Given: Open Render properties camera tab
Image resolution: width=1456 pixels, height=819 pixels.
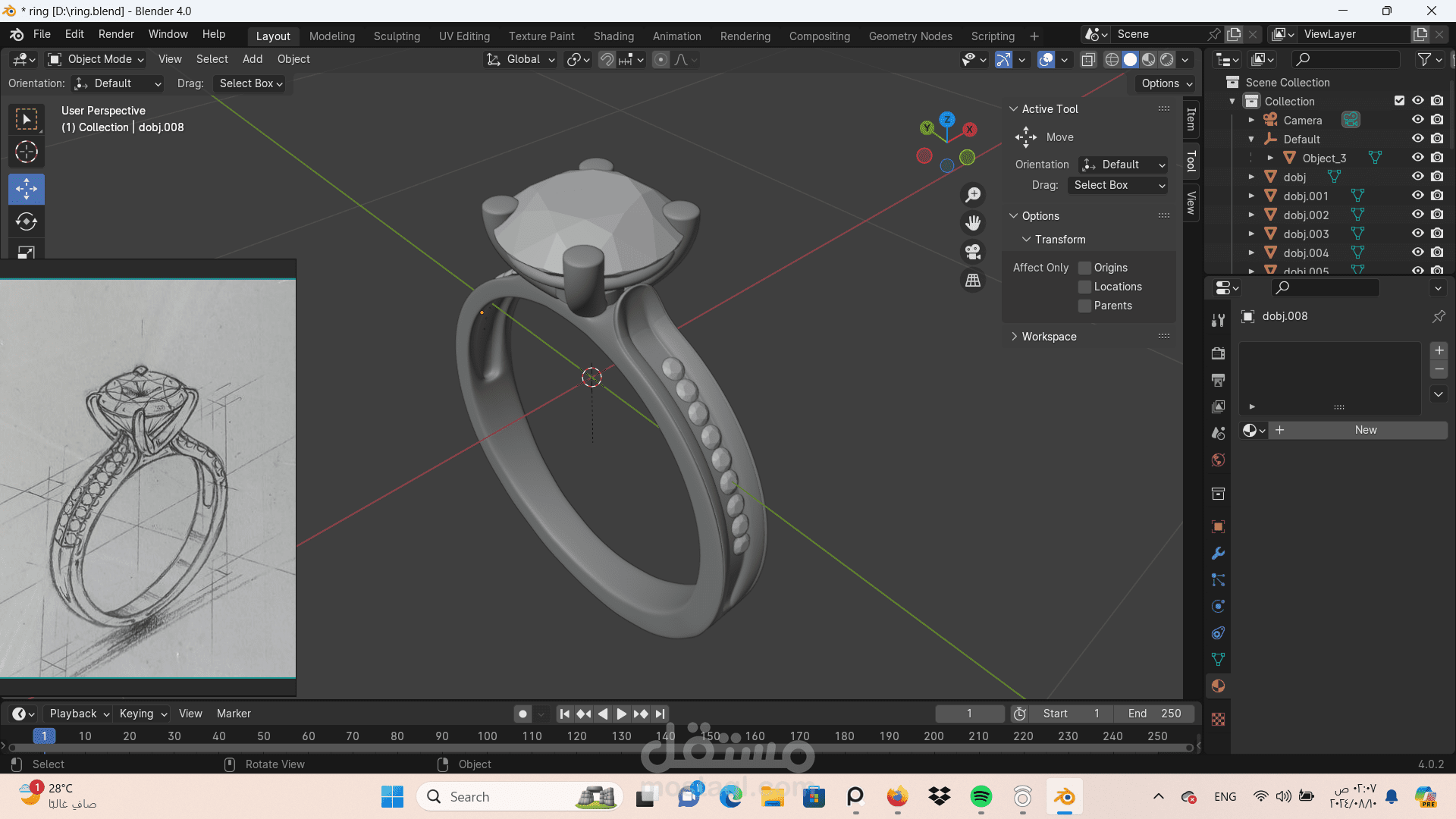Looking at the screenshot, I should 1218,353.
